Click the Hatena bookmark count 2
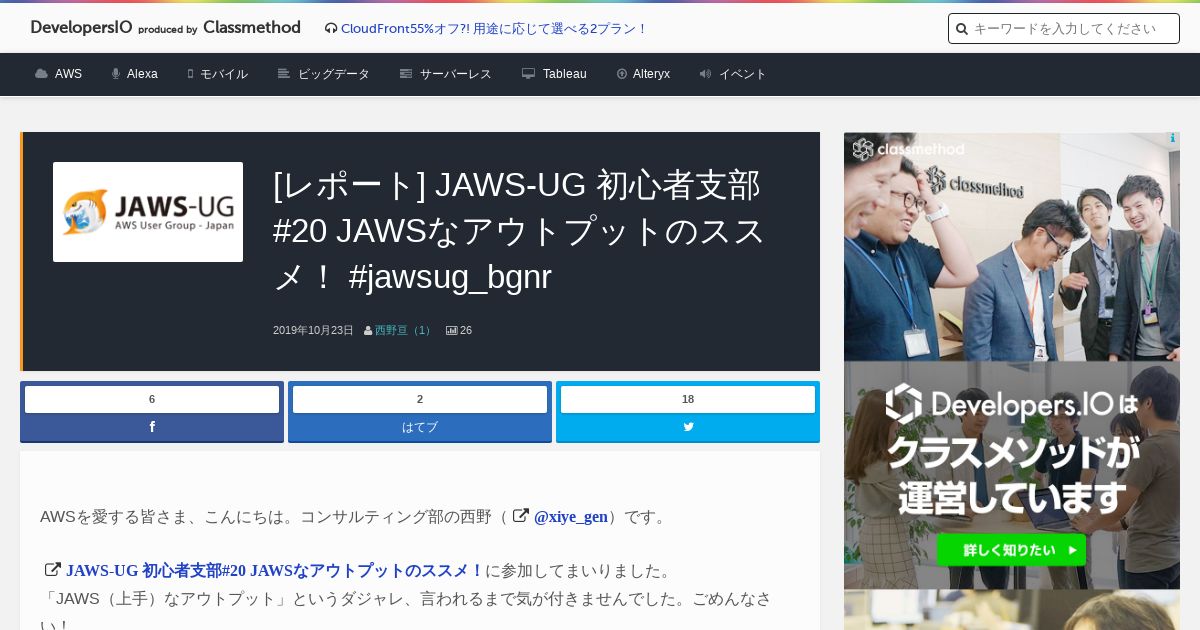The height and width of the screenshot is (630, 1200). (x=420, y=399)
